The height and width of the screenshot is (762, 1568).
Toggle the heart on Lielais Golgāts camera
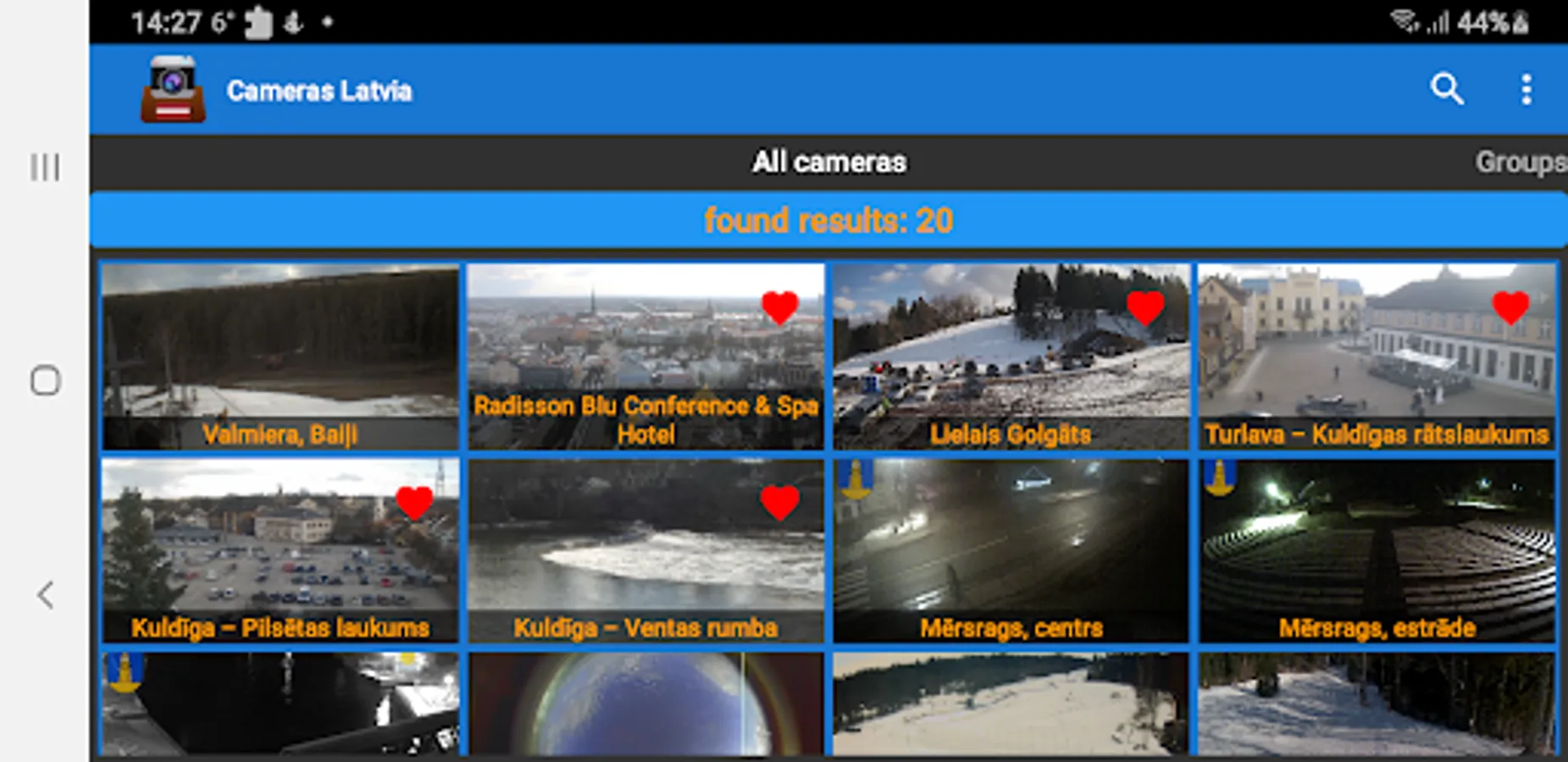tap(1144, 307)
